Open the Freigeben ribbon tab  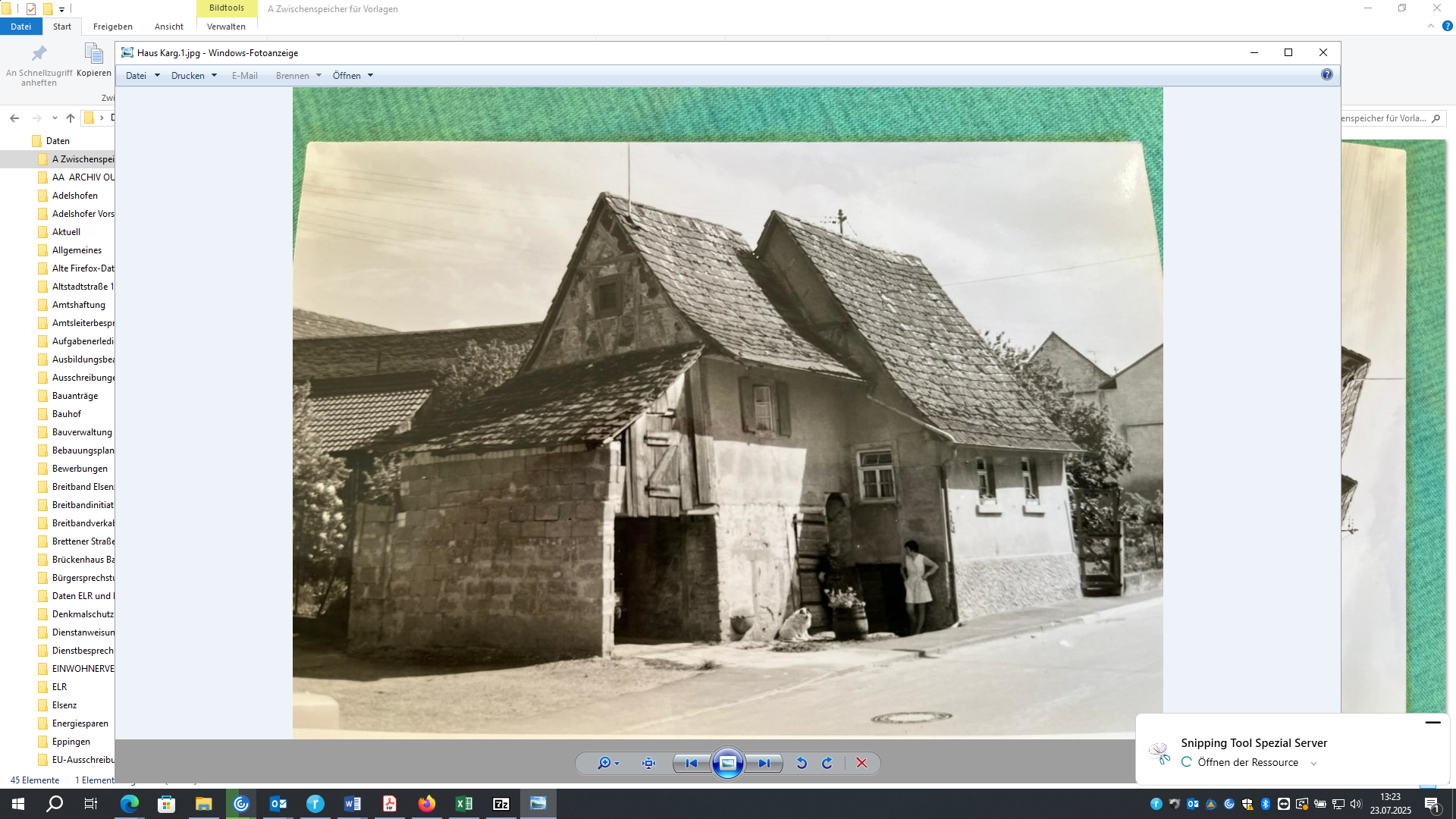[112, 27]
